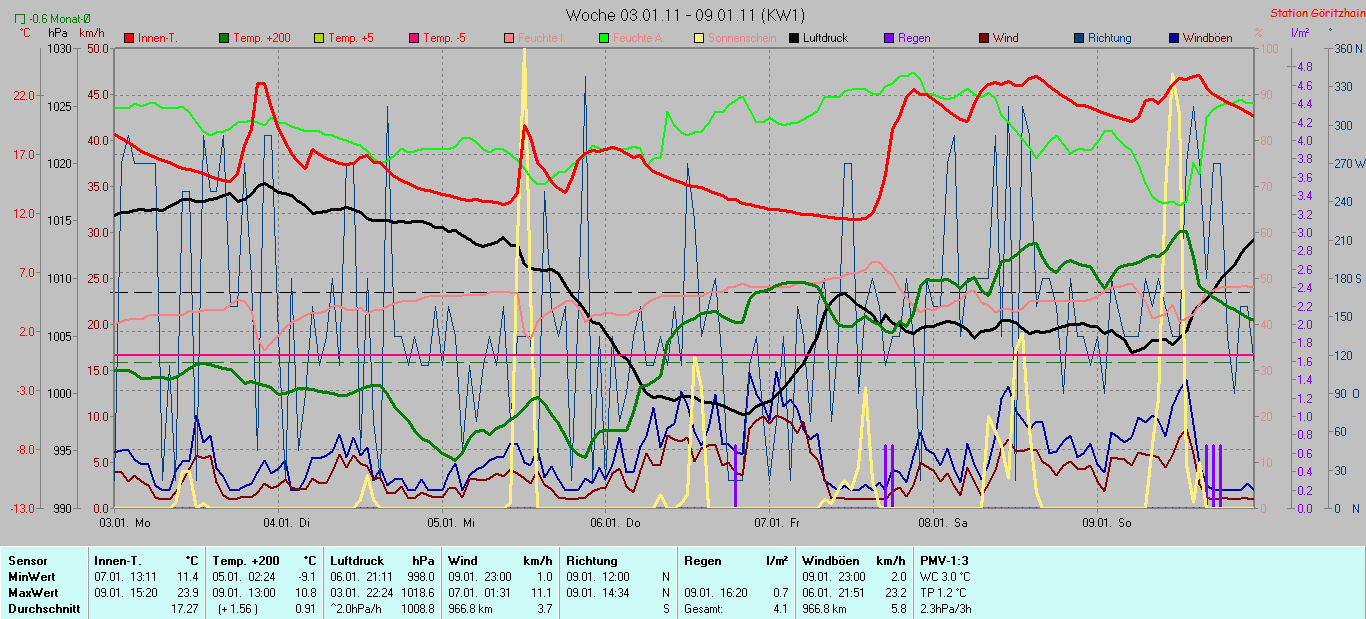Click the Luftdruck table column header
Image resolution: width=1366 pixels, height=619 pixels.
point(357,561)
